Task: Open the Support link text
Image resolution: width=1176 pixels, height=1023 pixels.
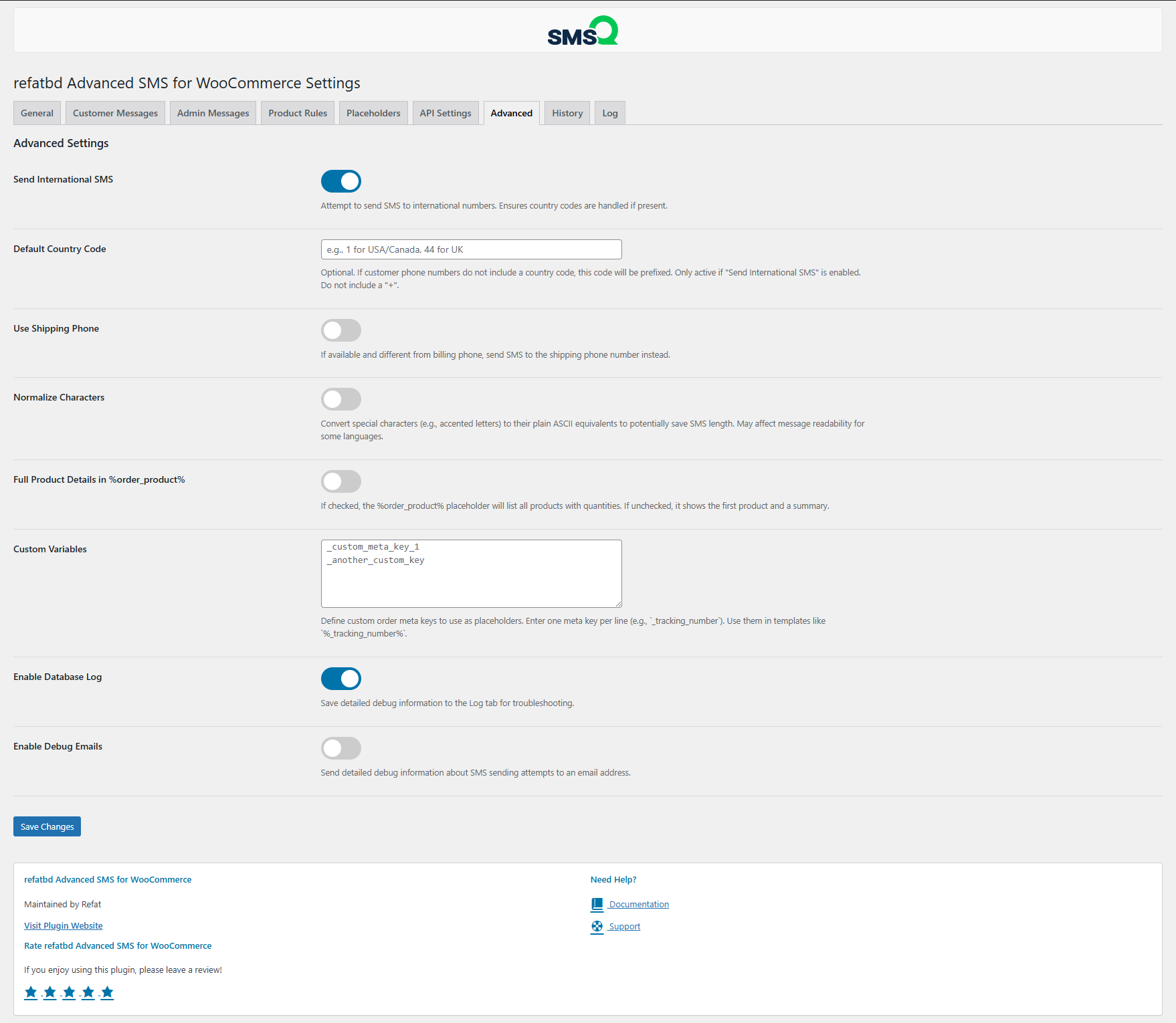Action: tap(624, 927)
